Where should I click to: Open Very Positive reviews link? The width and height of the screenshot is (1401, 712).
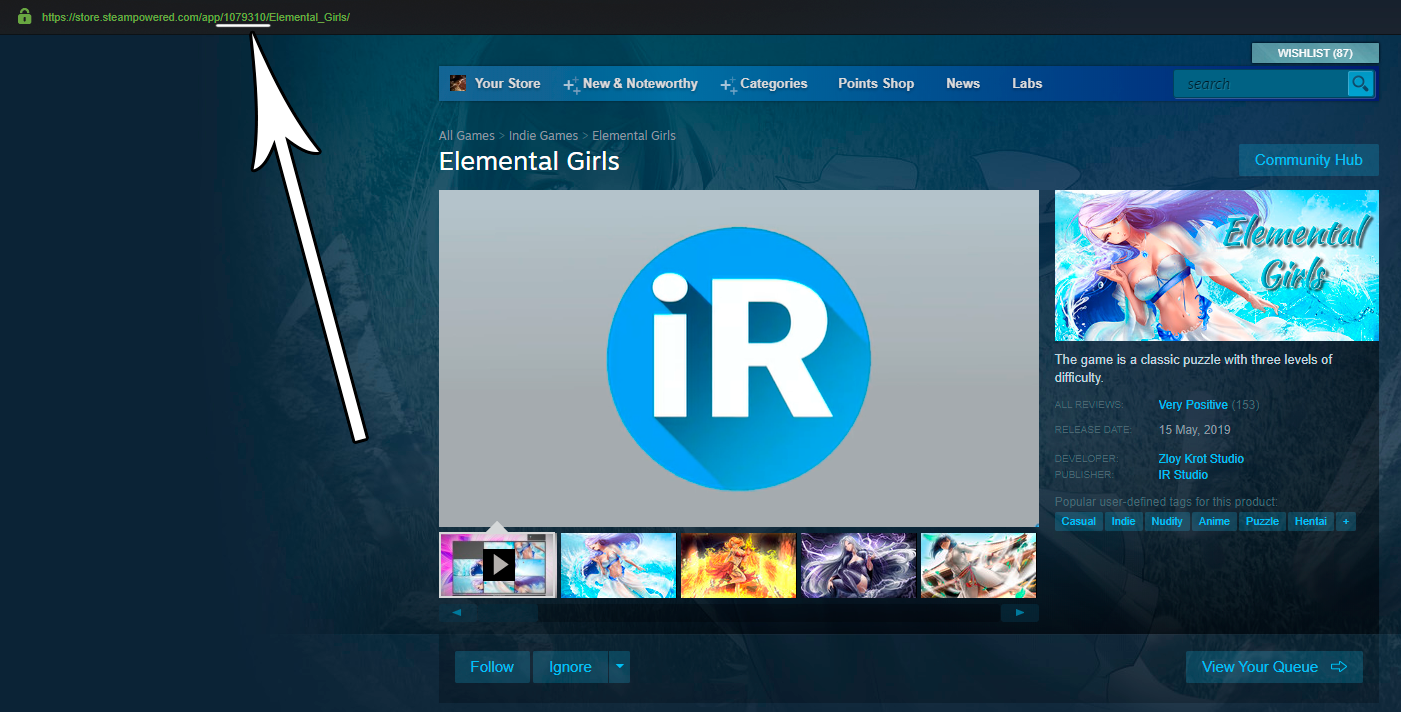pos(1193,405)
